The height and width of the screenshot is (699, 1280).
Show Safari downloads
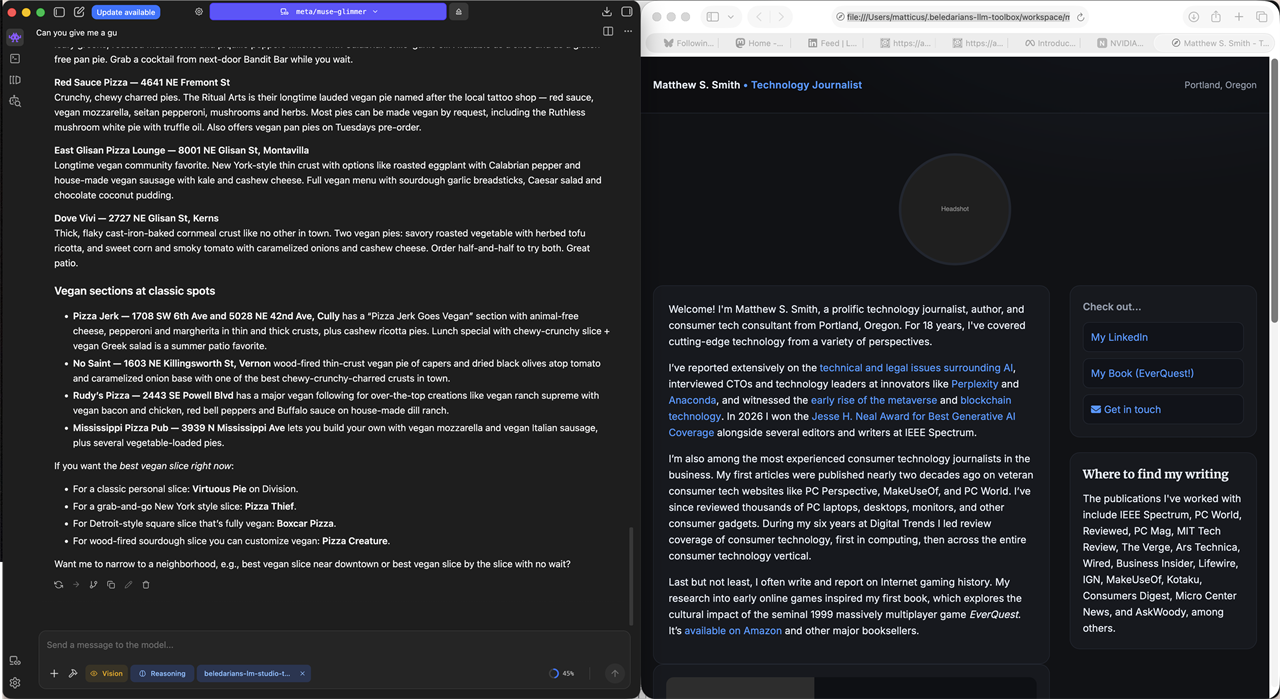[1193, 17]
